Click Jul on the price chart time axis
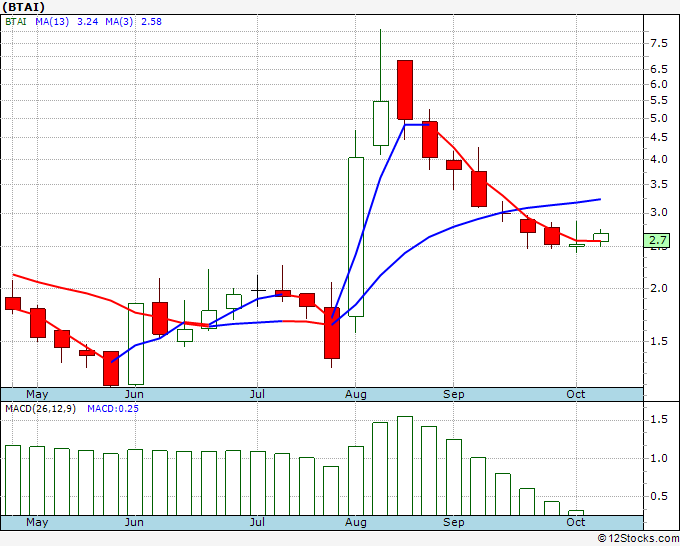The height and width of the screenshot is (546, 680). 257,394
